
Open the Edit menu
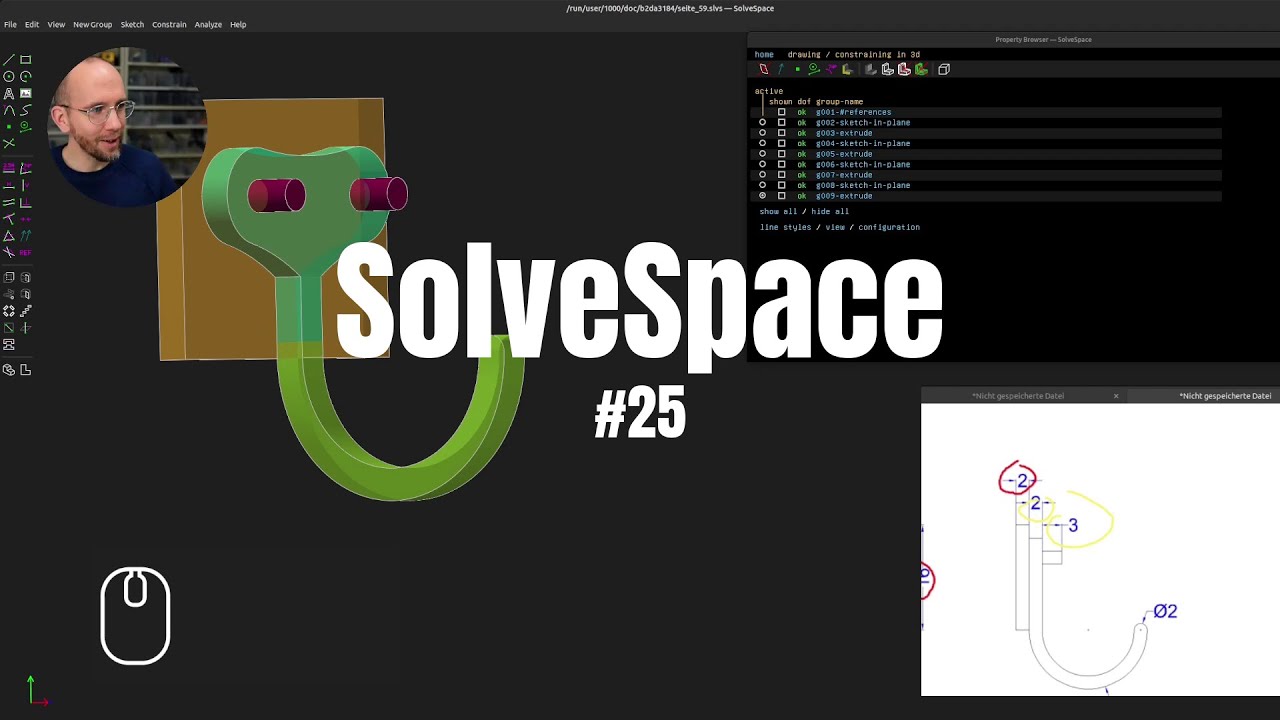(x=32, y=24)
